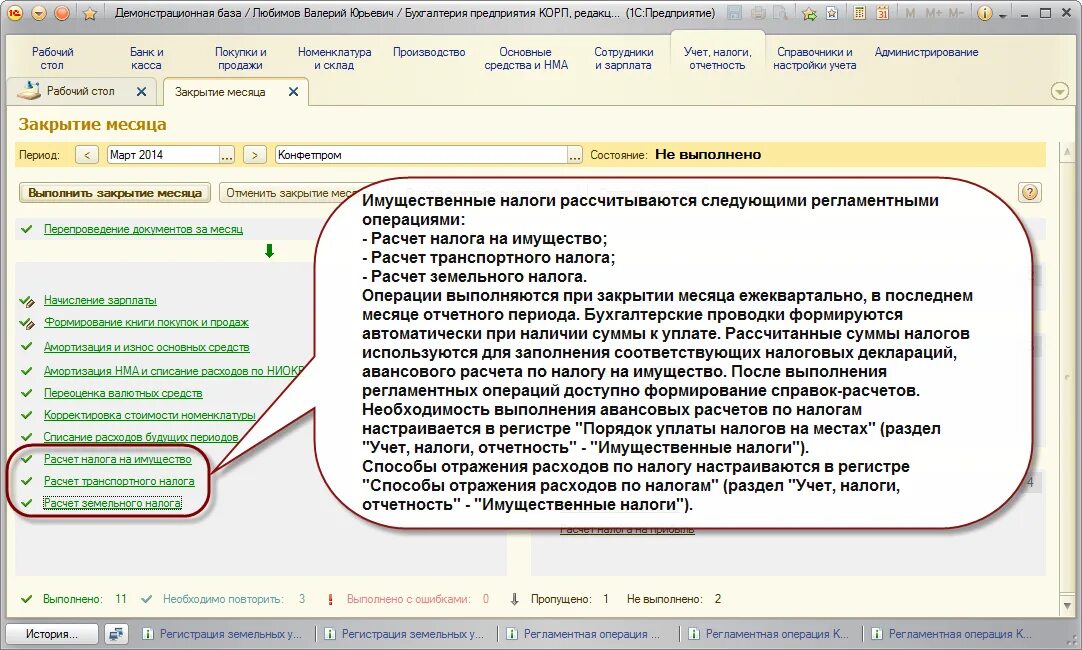Open Регламентная операция ... notification in the middle of the bottom bar
Screen dimensions: 1082x650
point(583,633)
